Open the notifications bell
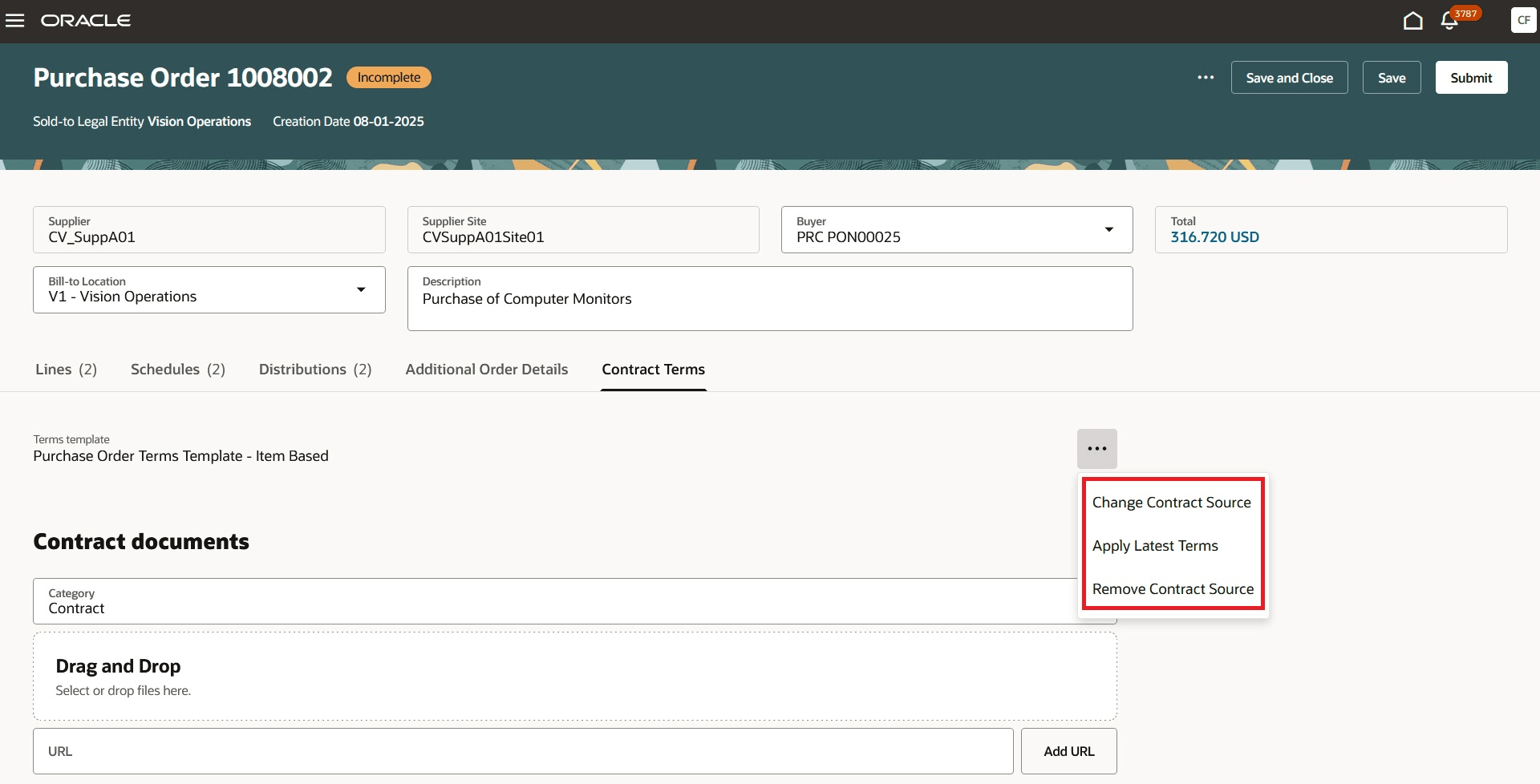Viewport: 1540px width, 784px height. [1449, 21]
